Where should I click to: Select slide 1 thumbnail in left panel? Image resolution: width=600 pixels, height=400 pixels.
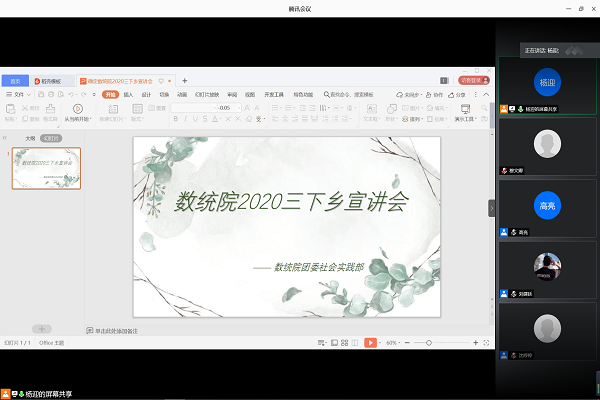(x=47, y=168)
